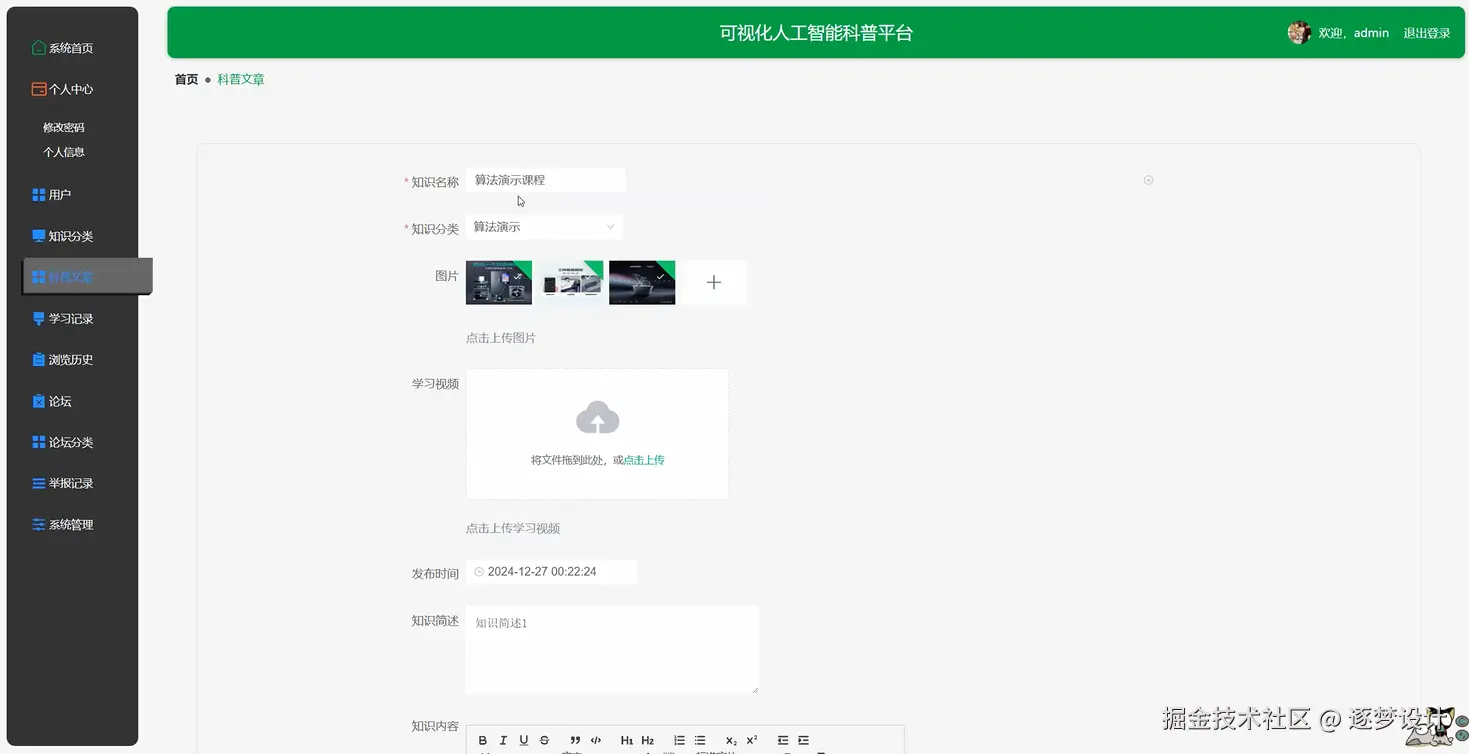Create an ordered list
The height and width of the screenshot is (754, 1469).
(x=679, y=740)
